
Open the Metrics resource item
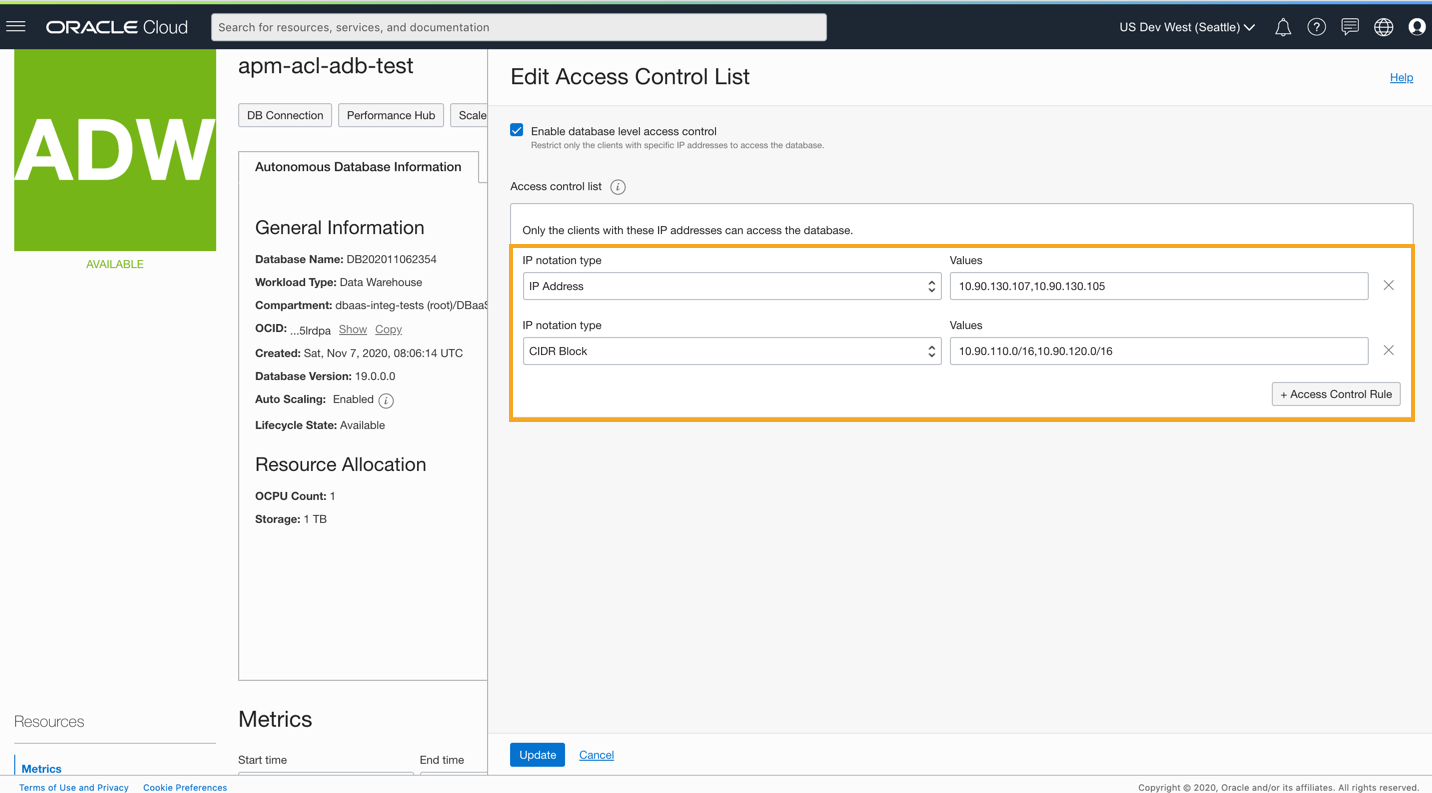point(41,768)
